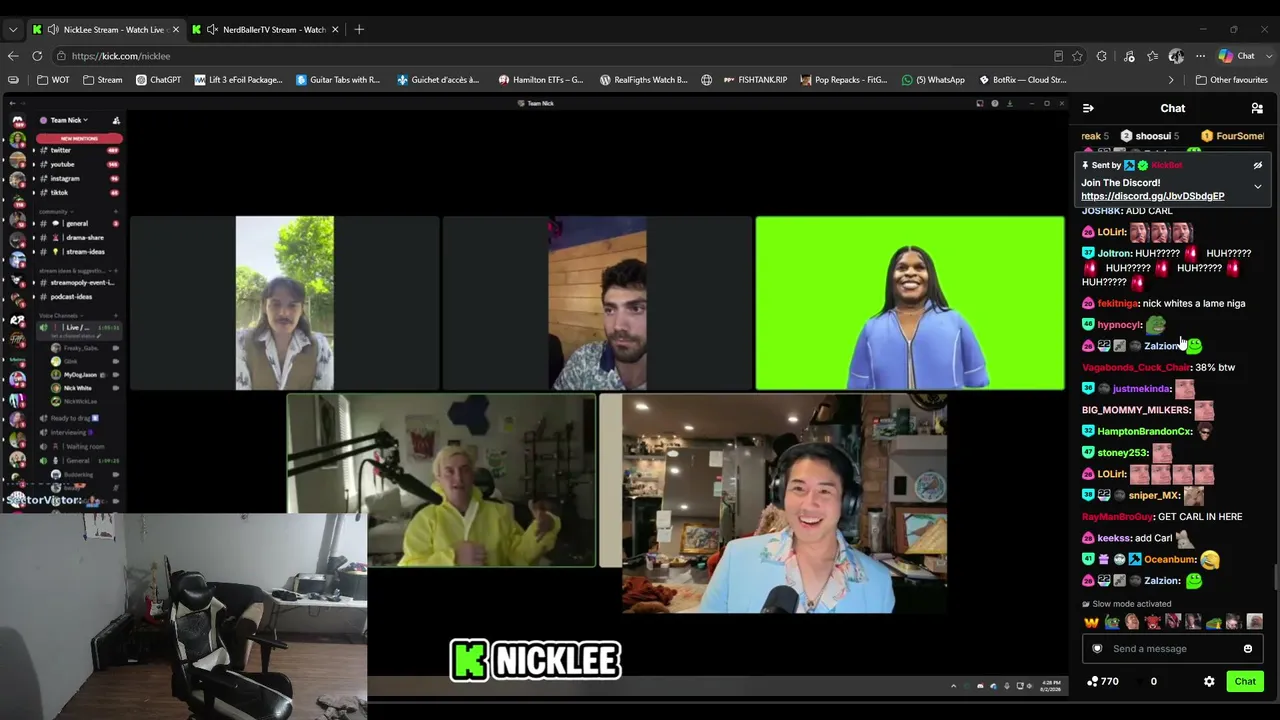
Task: Switch to the NickLee Stream browser tab
Action: [x=105, y=29]
